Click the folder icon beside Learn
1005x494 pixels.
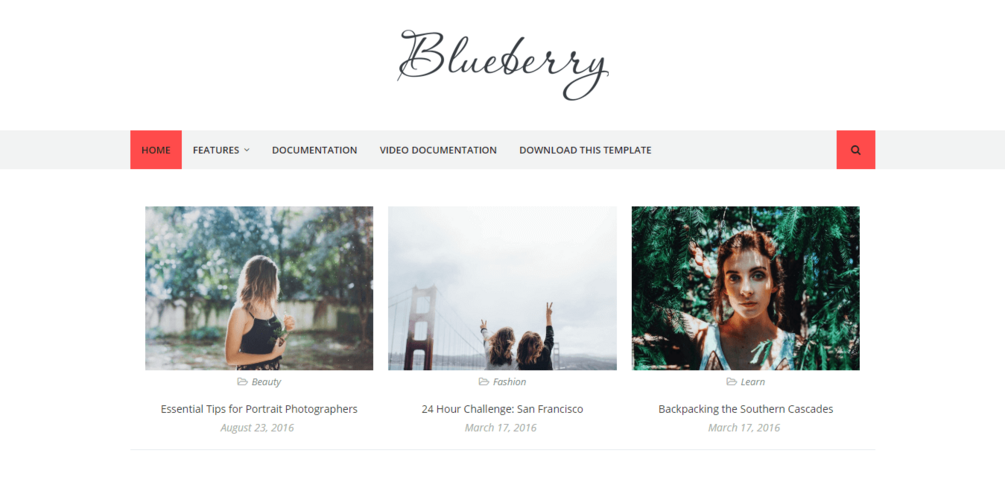pos(731,382)
